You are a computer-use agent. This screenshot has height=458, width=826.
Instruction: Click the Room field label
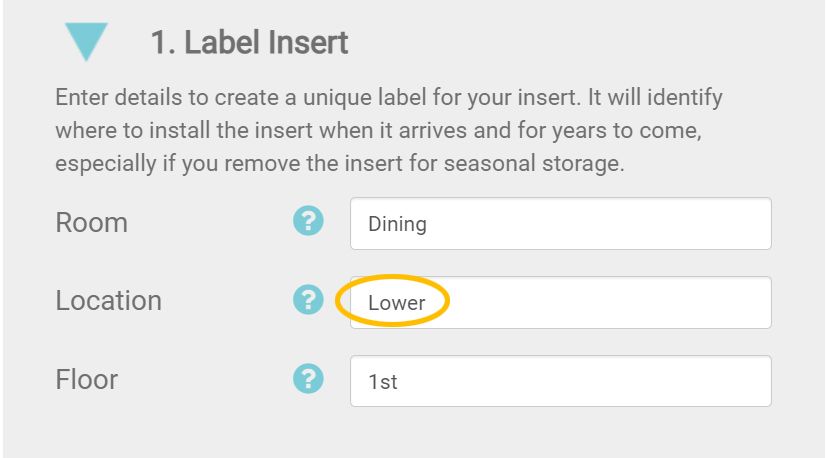[x=92, y=222]
